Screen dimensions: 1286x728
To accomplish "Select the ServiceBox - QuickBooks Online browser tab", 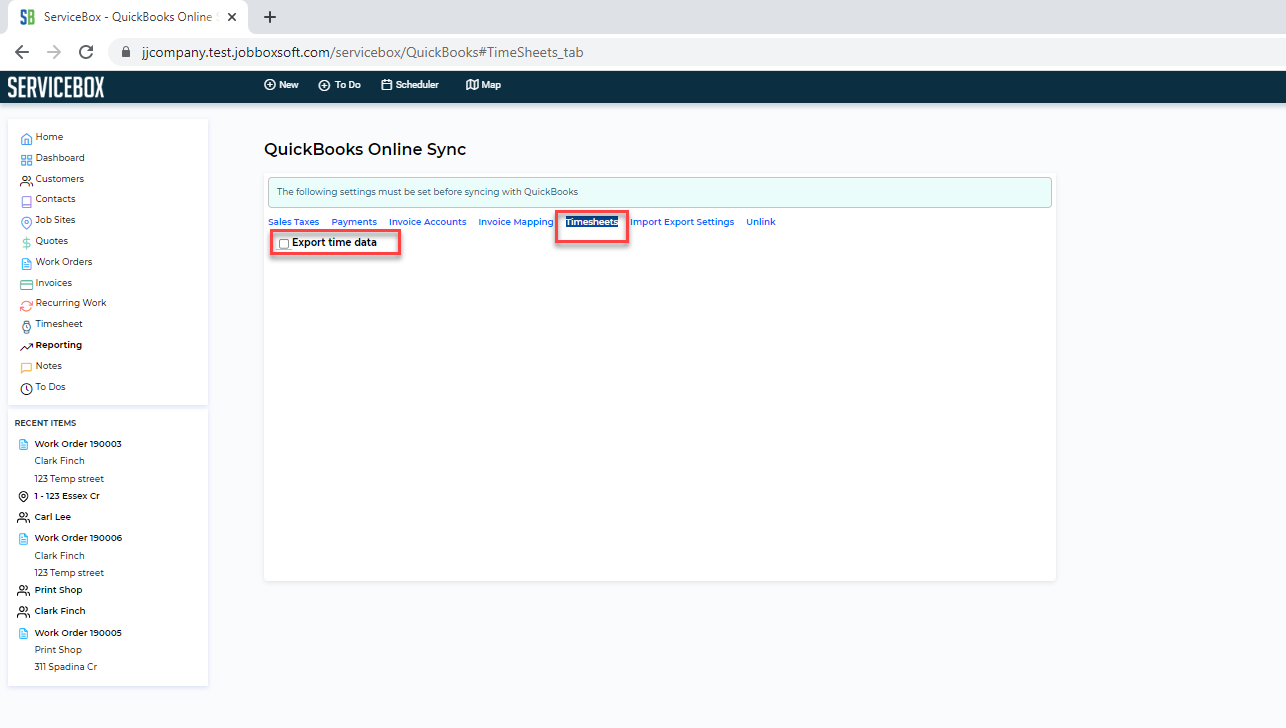I will 130,17.
